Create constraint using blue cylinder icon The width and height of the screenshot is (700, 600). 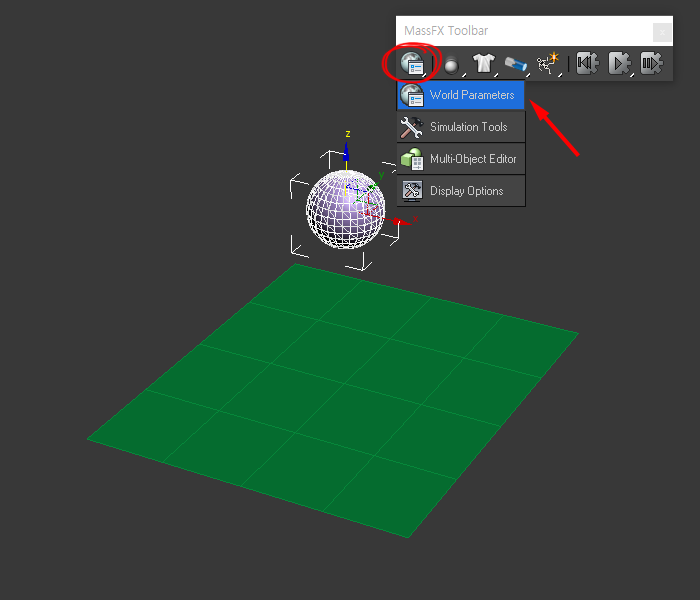click(516, 64)
